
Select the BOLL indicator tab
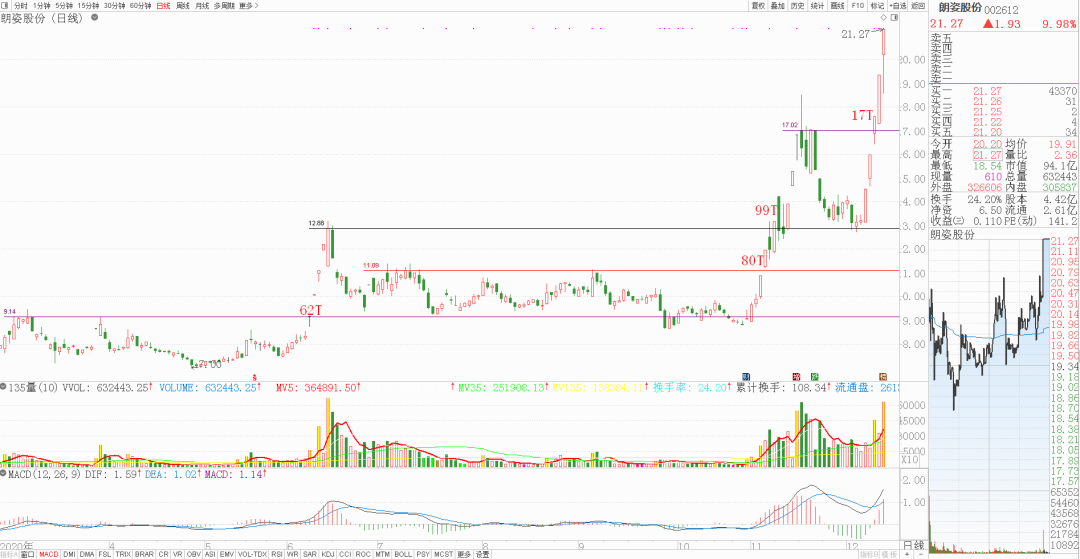pos(404,554)
